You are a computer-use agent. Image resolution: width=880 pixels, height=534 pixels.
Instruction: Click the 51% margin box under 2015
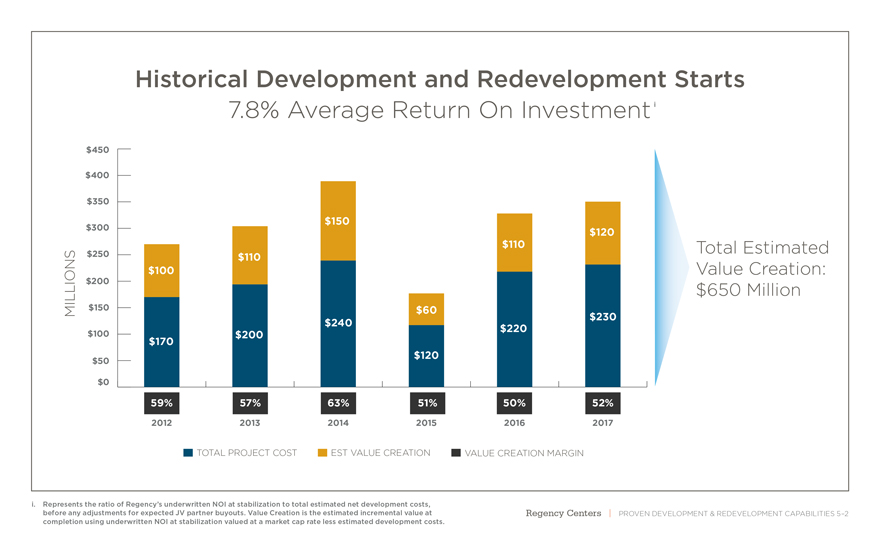(x=426, y=403)
